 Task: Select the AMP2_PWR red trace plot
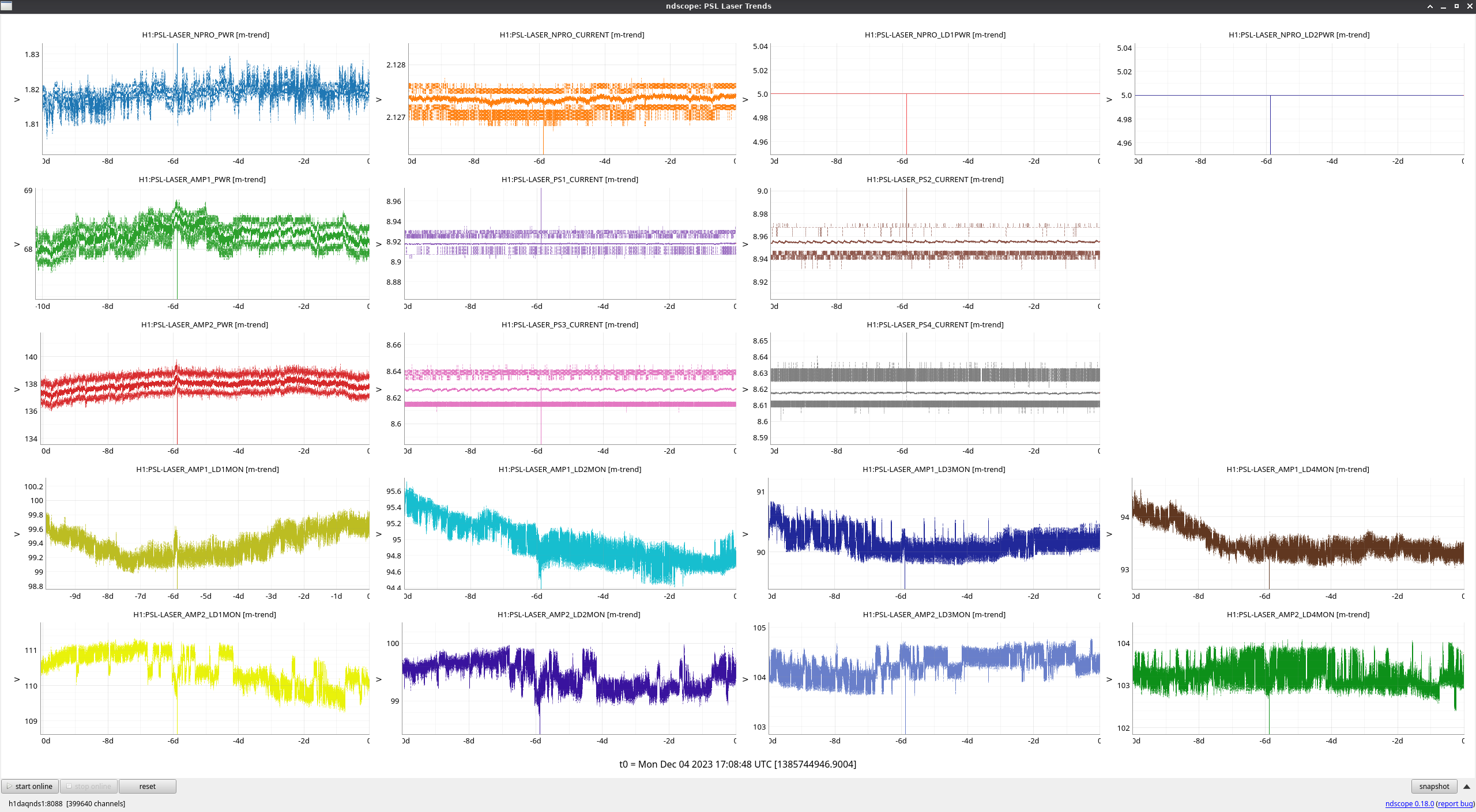point(205,388)
